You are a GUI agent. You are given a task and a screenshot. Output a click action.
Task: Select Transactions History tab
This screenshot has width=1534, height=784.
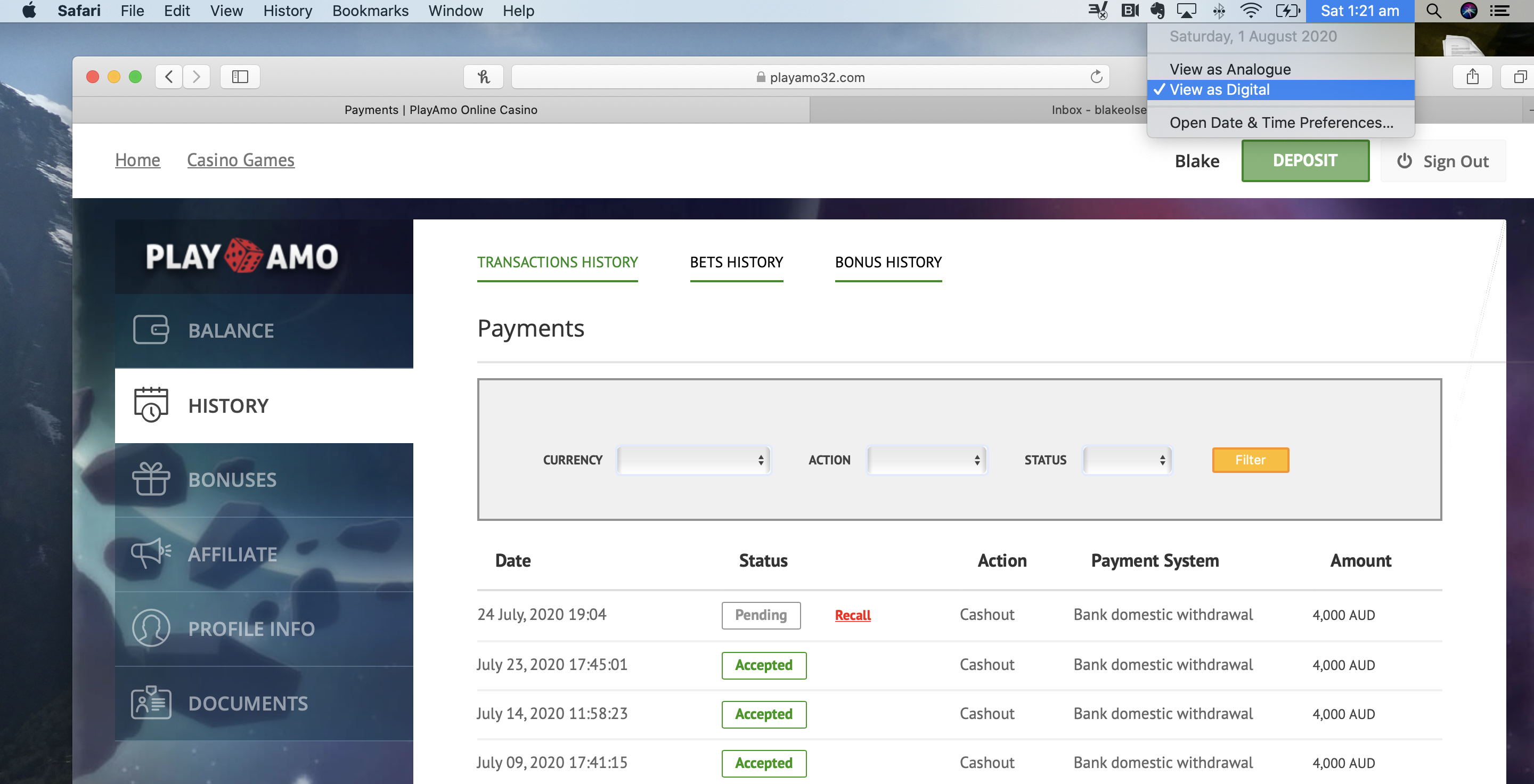(557, 263)
